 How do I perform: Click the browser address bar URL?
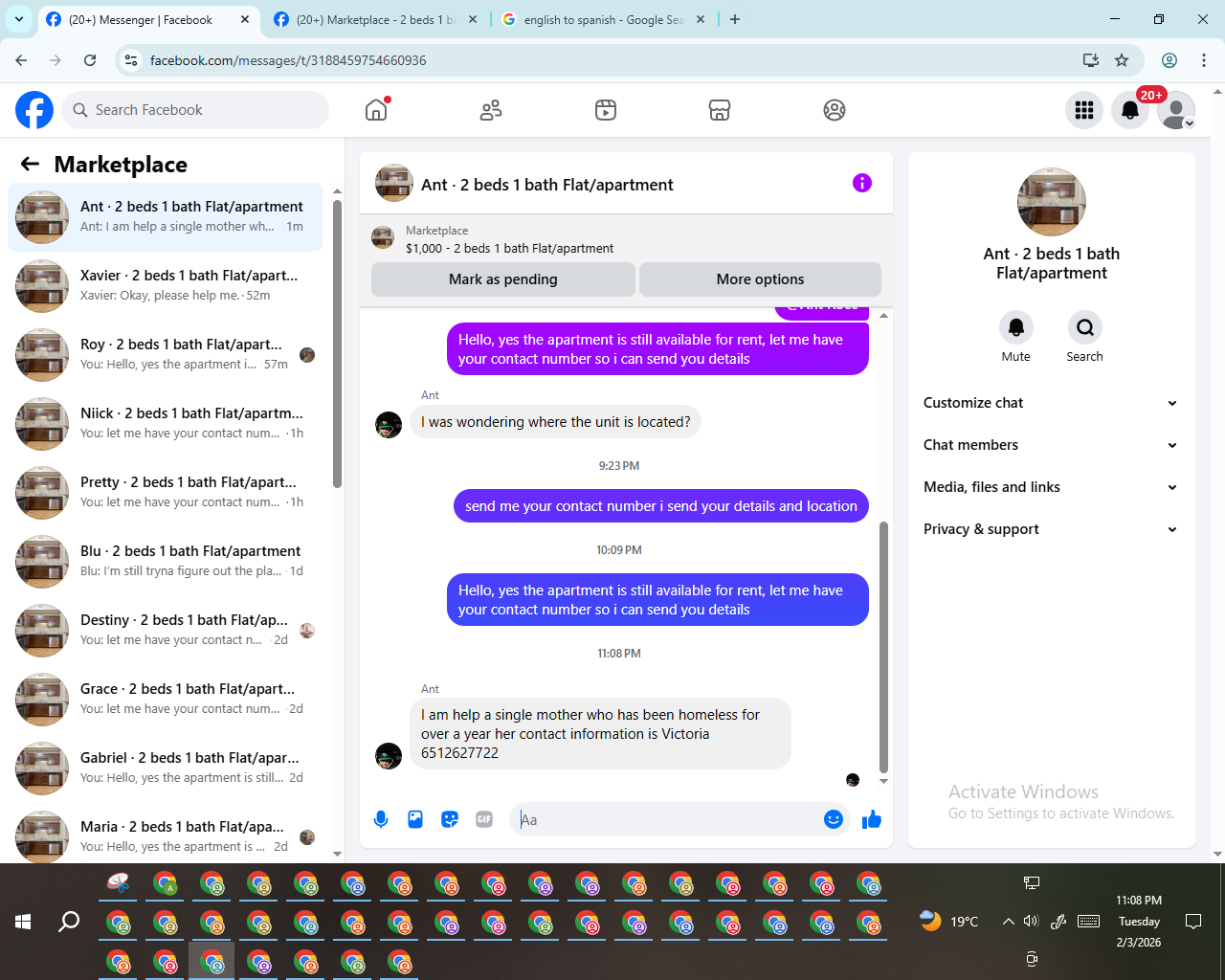tap(288, 60)
